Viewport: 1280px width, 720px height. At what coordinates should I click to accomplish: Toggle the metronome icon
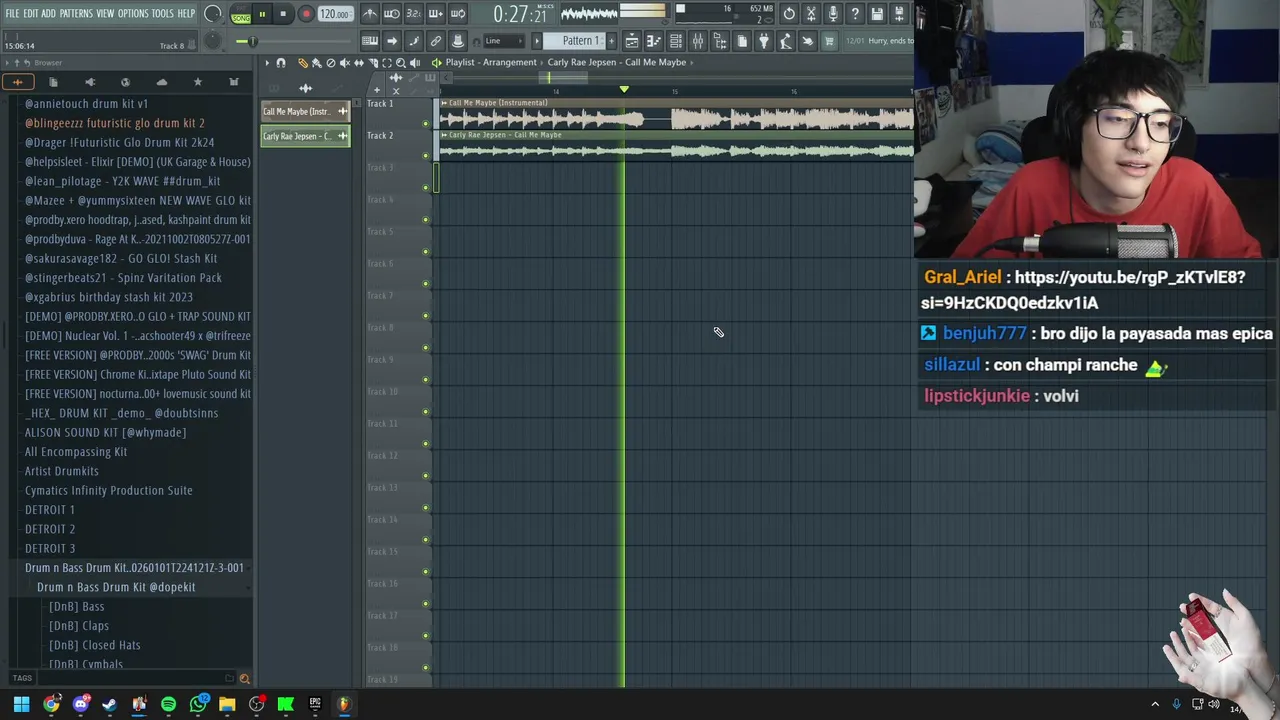pyautogui.click(x=370, y=14)
